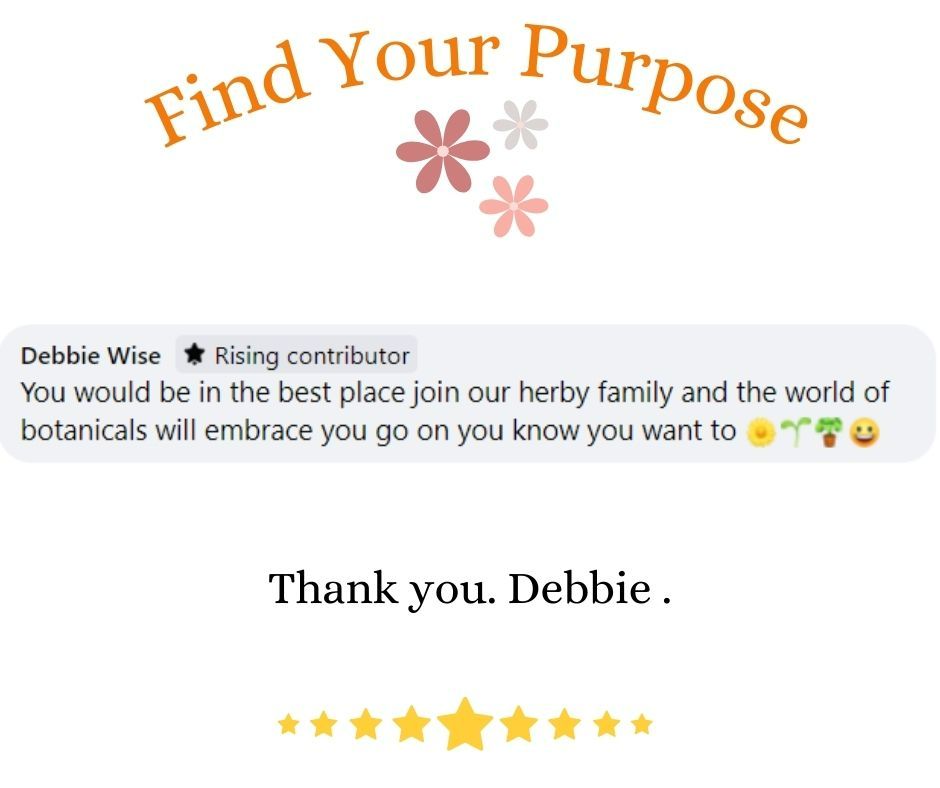Click the black star badge icon
The image size is (940, 788).
(x=194, y=354)
